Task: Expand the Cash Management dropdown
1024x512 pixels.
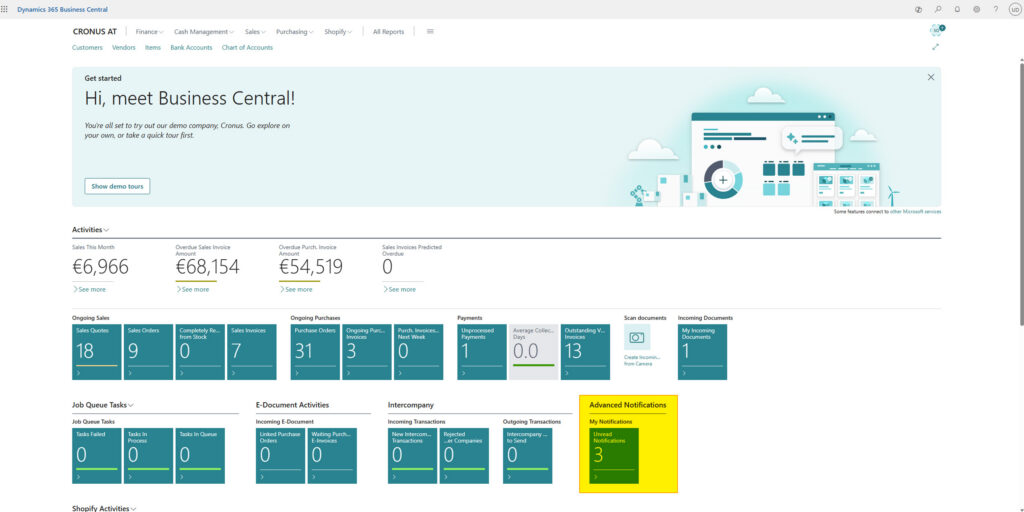Action: tap(203, 32)
